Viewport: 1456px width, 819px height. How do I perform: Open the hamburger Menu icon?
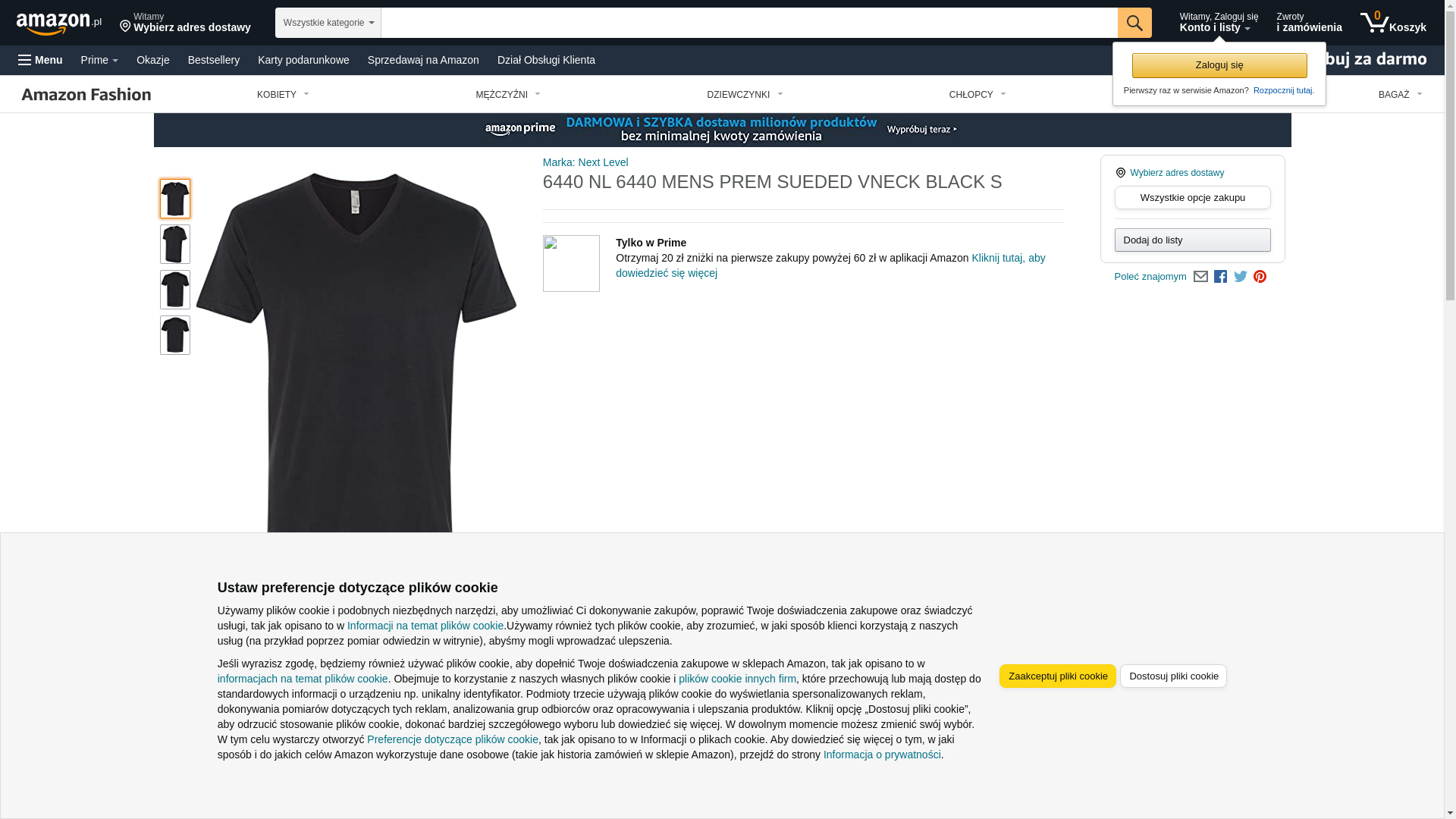coord(25,60)
